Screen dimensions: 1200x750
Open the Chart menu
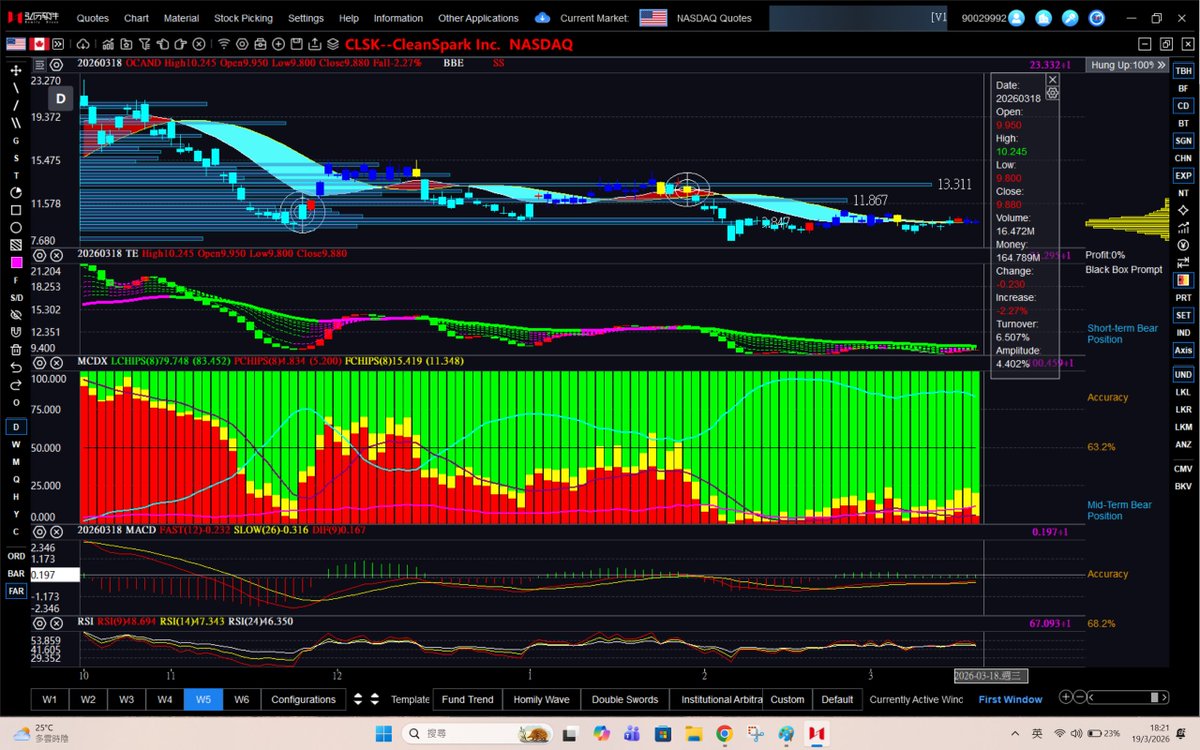pyautogui.click(x=136, y=18)
